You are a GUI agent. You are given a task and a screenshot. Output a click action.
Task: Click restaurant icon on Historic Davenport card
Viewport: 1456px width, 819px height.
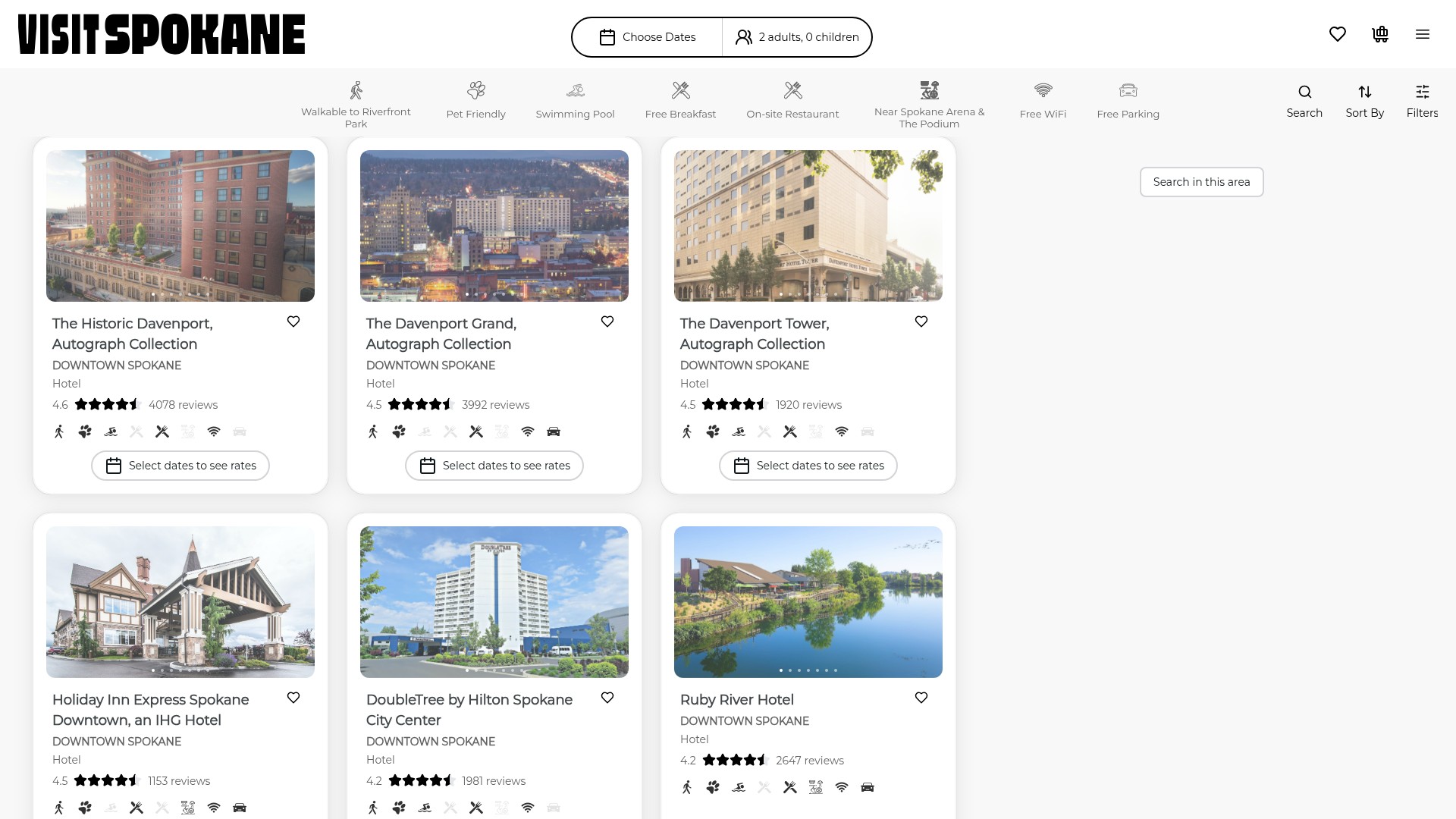[162, 431]
